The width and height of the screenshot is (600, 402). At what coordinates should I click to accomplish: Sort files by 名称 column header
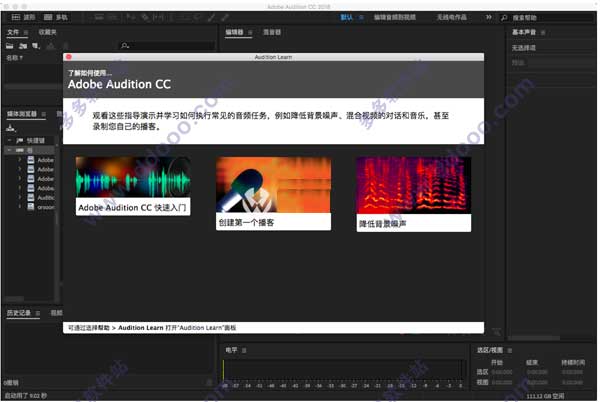coord(14,58)
